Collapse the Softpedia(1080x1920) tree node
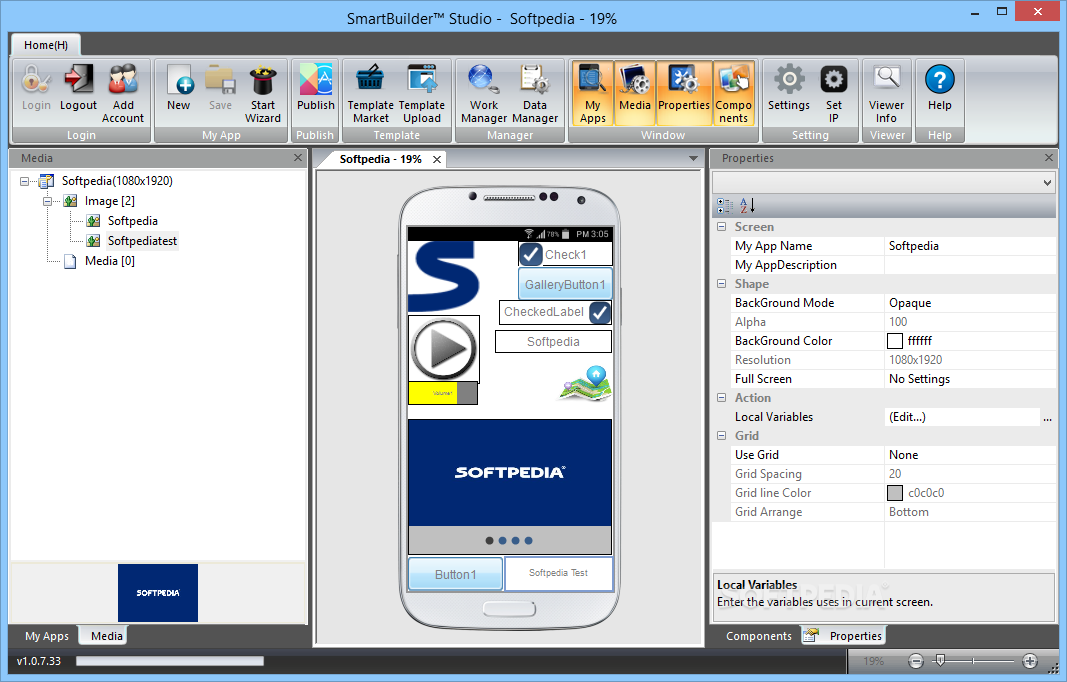 pos(24,181)
